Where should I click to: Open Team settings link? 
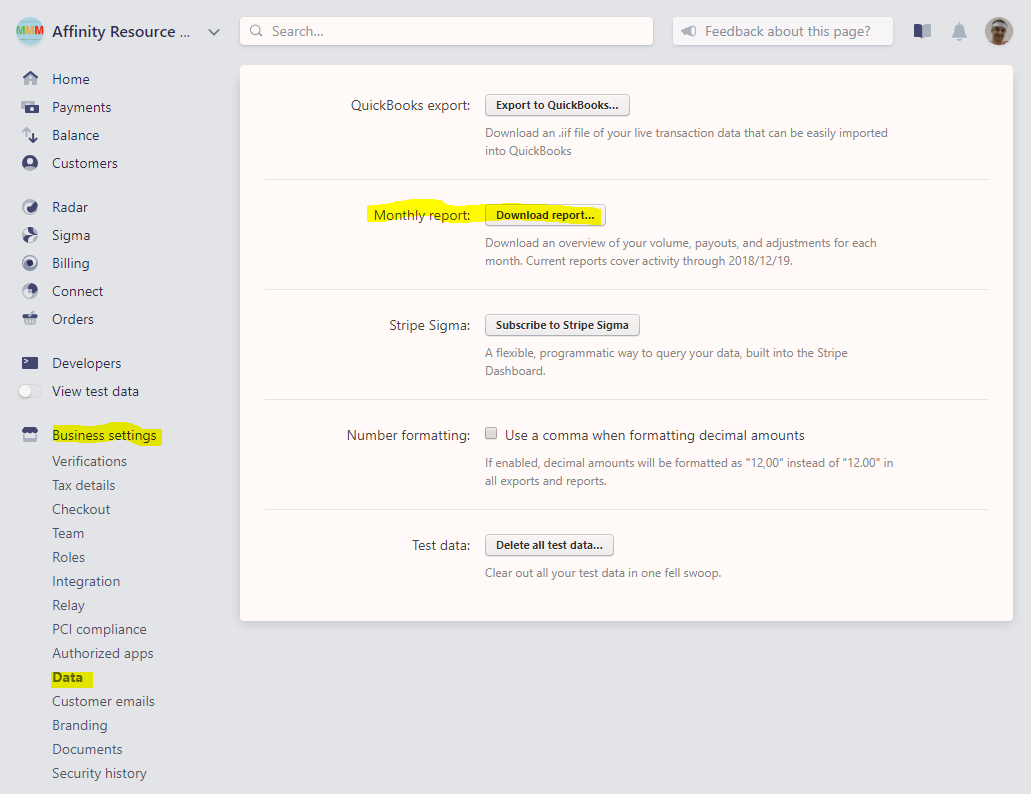(x=68, y=533)
